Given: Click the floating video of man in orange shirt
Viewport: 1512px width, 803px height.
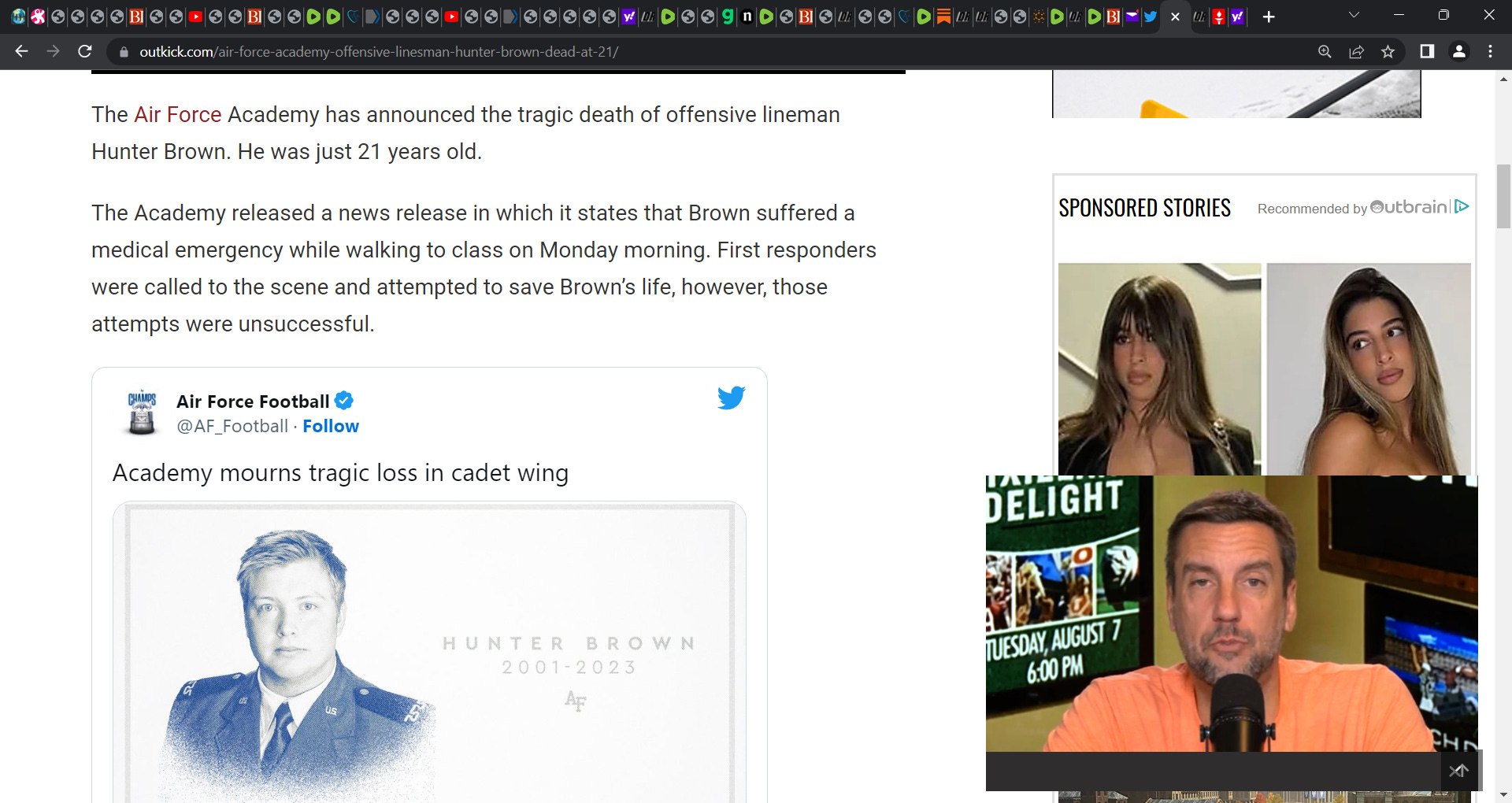Looking at the screenshot, I should pos(1232,613).
